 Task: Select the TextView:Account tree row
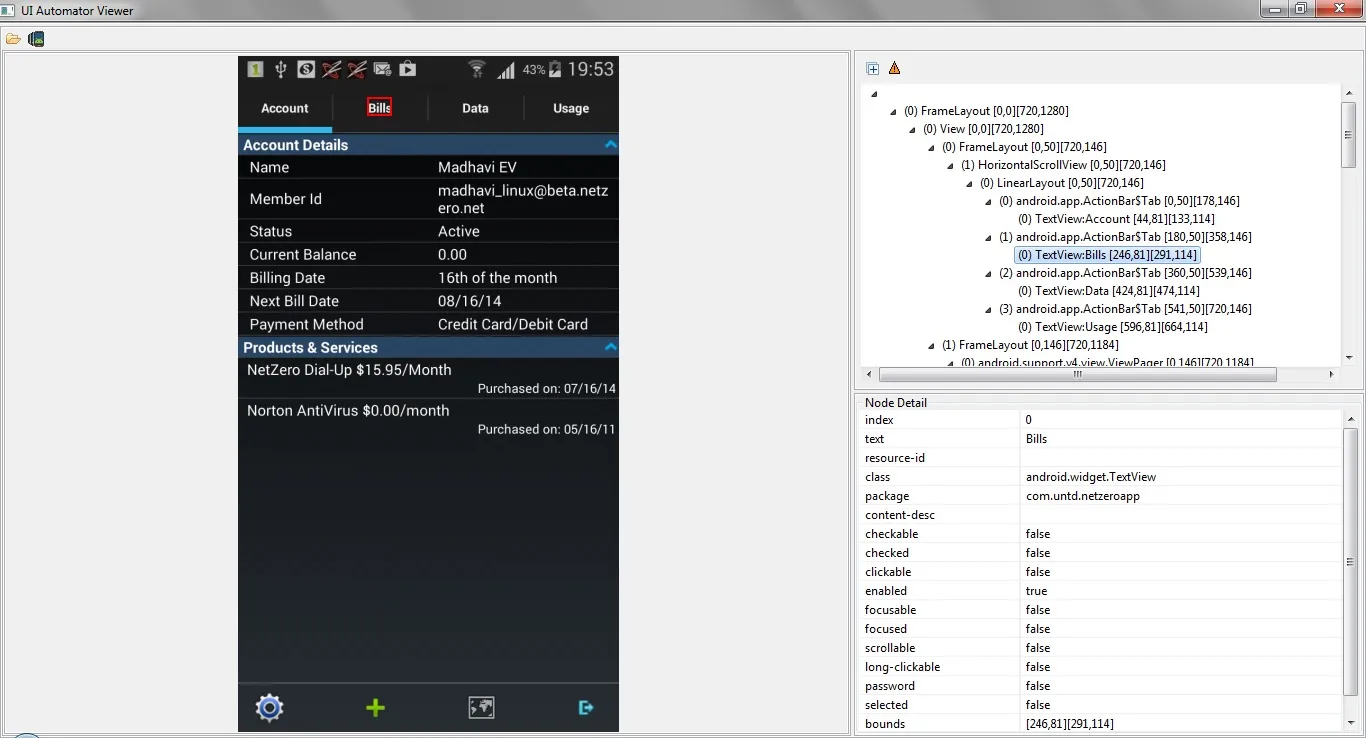coord(1116,219)
